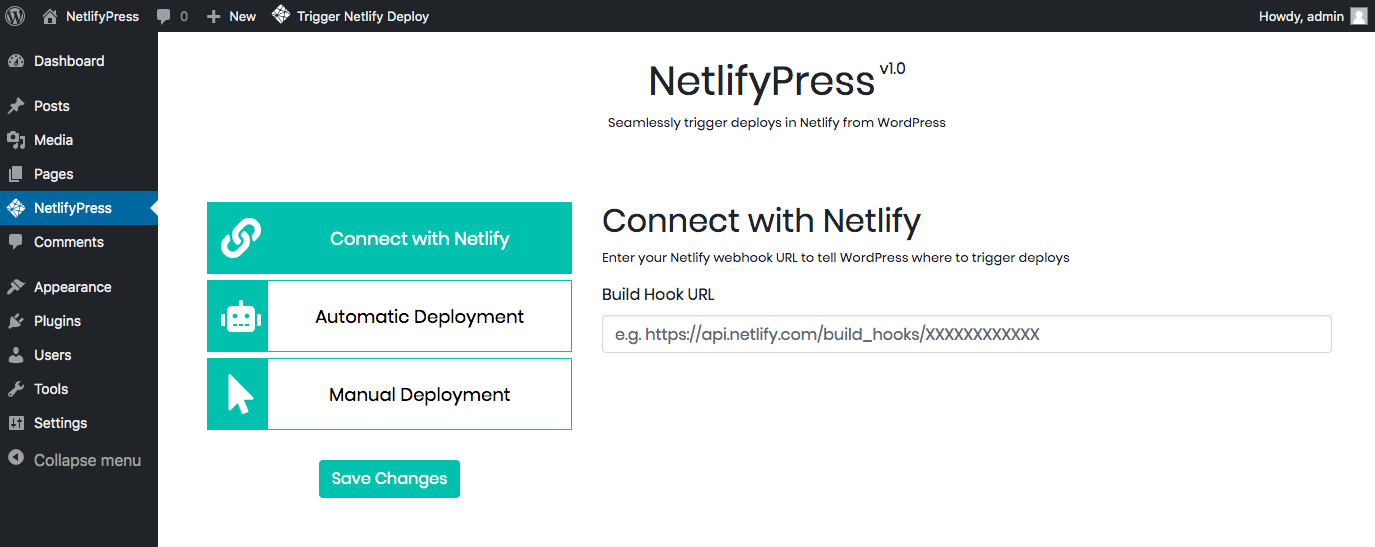
Task: Open Media library menu
Action: click(x=79, y=140)
